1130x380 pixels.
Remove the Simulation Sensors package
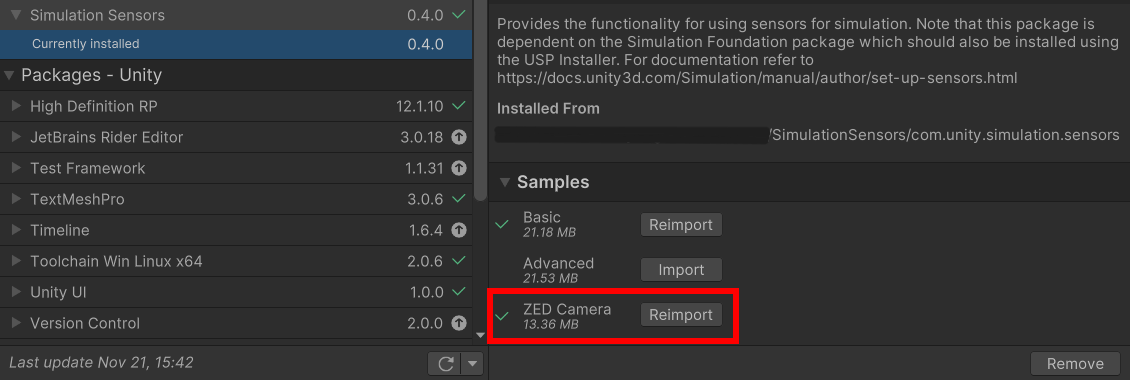(x=1075, y=364)
